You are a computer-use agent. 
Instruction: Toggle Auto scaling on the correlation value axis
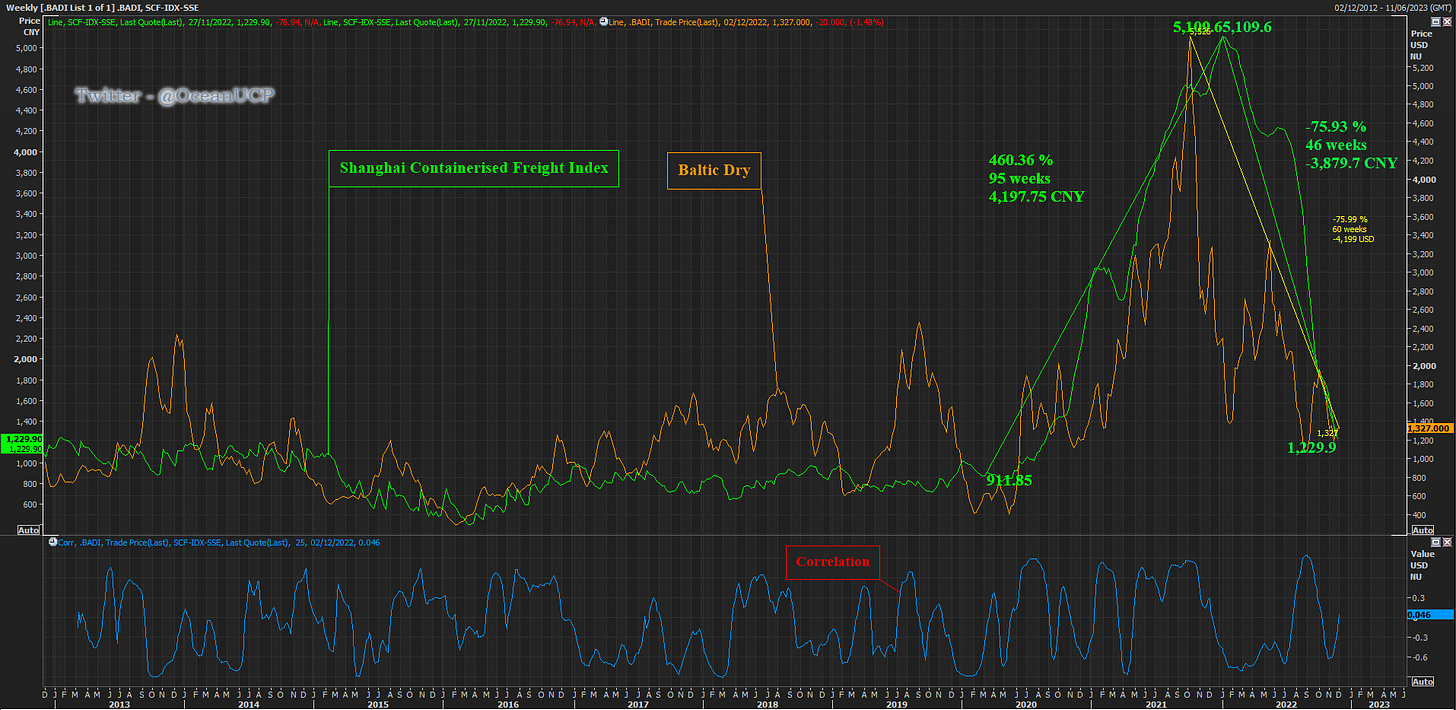[x=1421, y=682]
